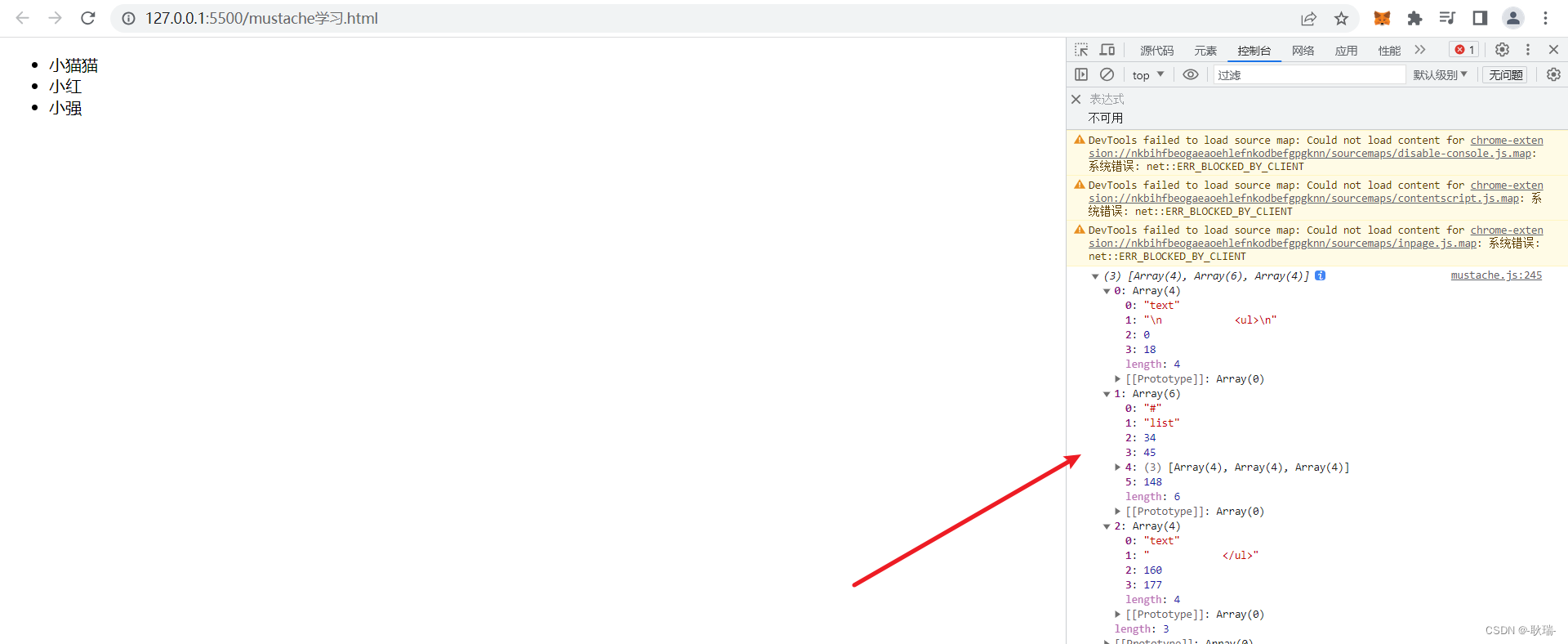
Task: Open console settings gear
Action: tap(1553, 74)
